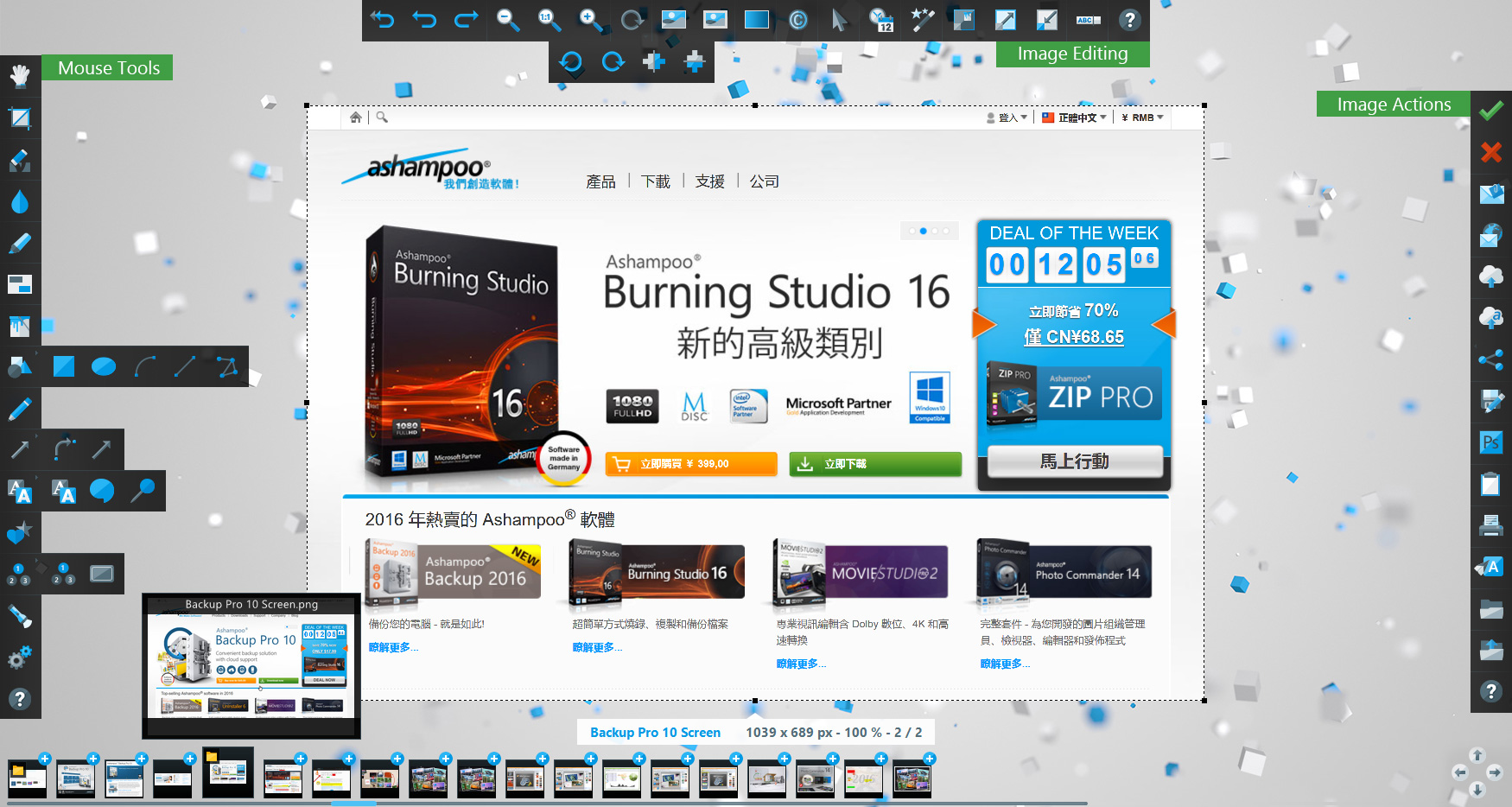Image resolution: width=1512 pixels, height=807 pixels.
Task: Flip image horizontally
Action: (x=654, y=61)
